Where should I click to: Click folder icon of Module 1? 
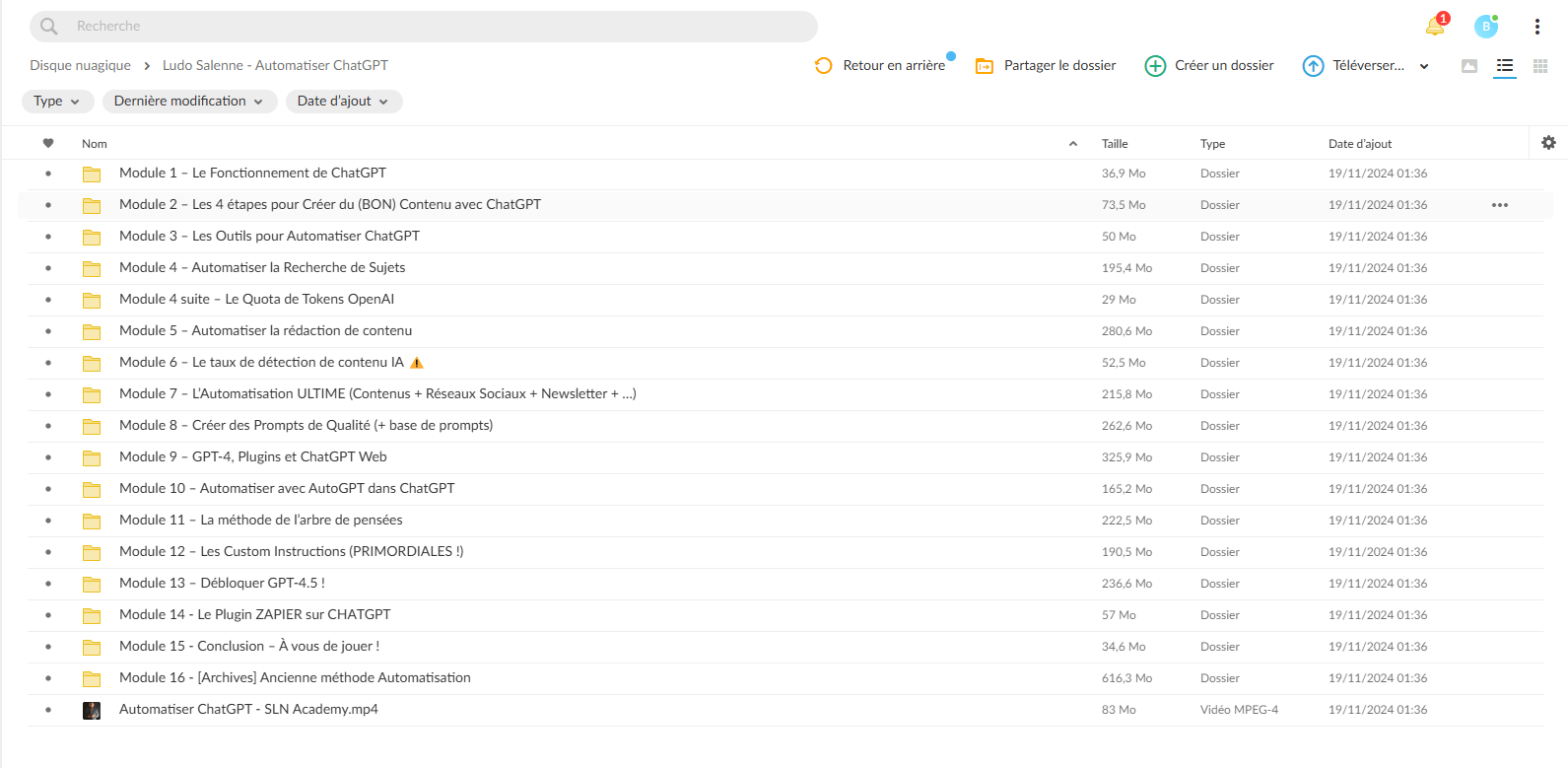(x=92, y=175)
